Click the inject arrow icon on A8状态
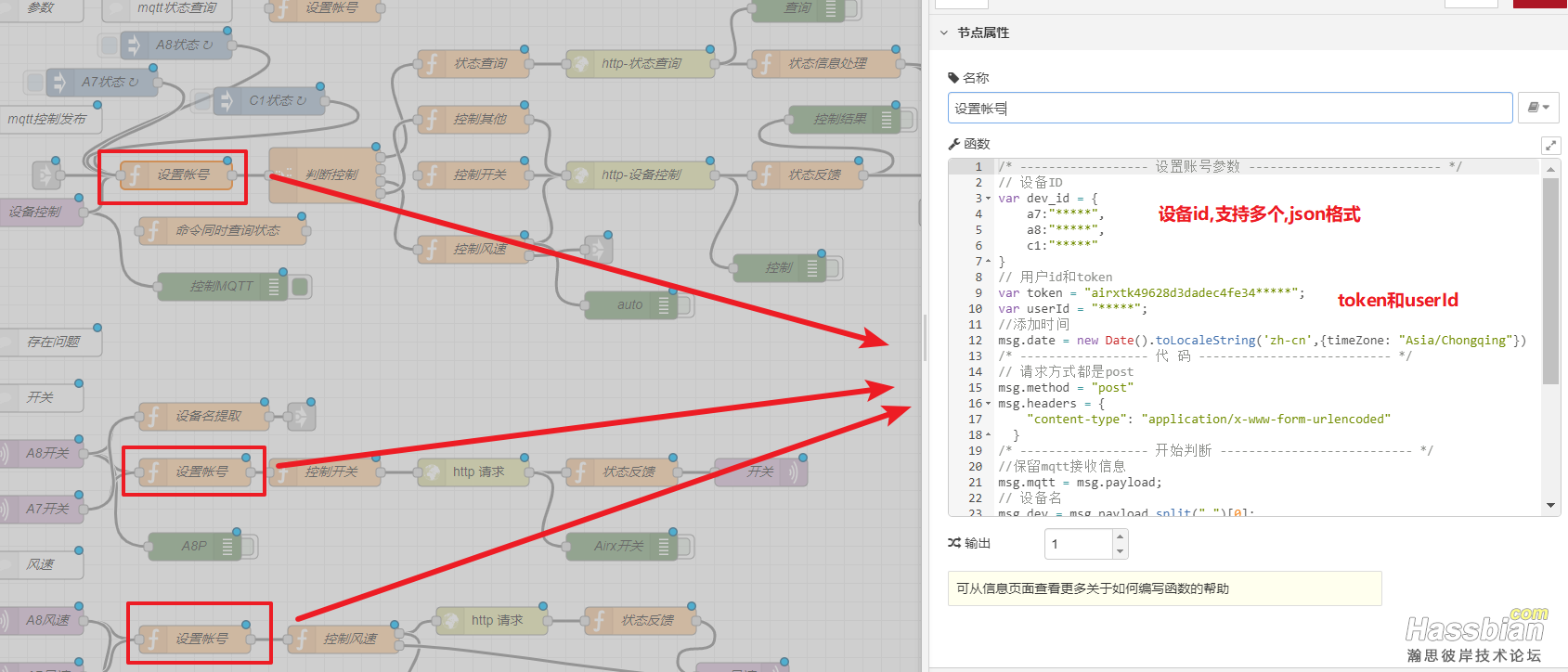This screenshot has width=1568, height=672. click(x=134, y=45)
